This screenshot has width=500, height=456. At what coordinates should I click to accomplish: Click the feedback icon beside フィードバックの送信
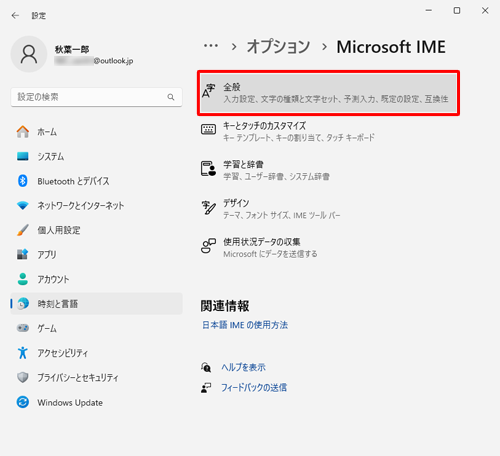[x=206, y=388]
